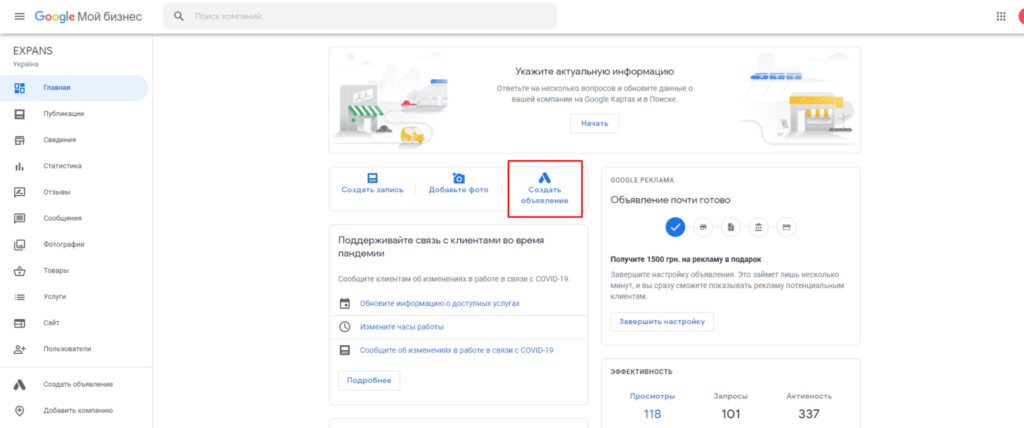The height and width of the screenshot is (428, 1024).
Task: Click the bank step in ad progress
Action: point(758,227)
